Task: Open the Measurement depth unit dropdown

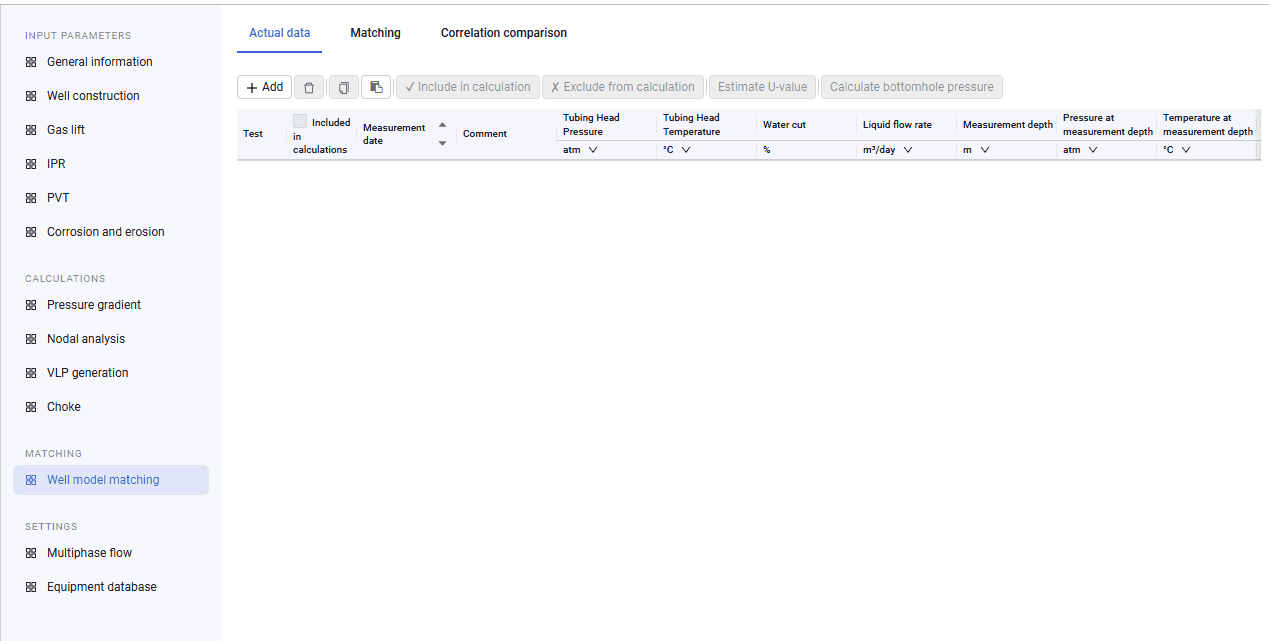Action: tap(976, 150)
